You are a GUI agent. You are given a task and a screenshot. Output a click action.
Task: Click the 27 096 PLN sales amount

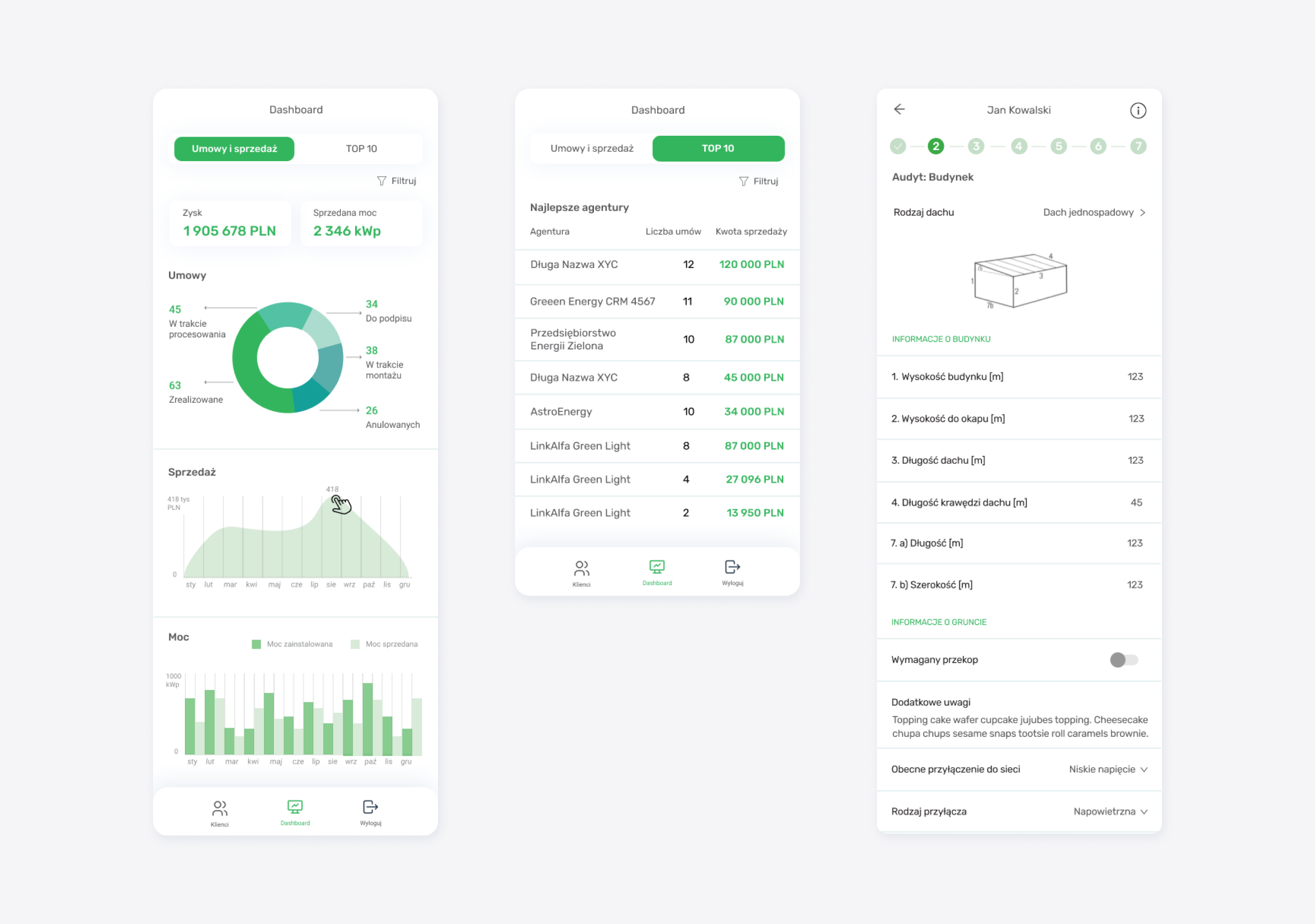coord(754,480)
